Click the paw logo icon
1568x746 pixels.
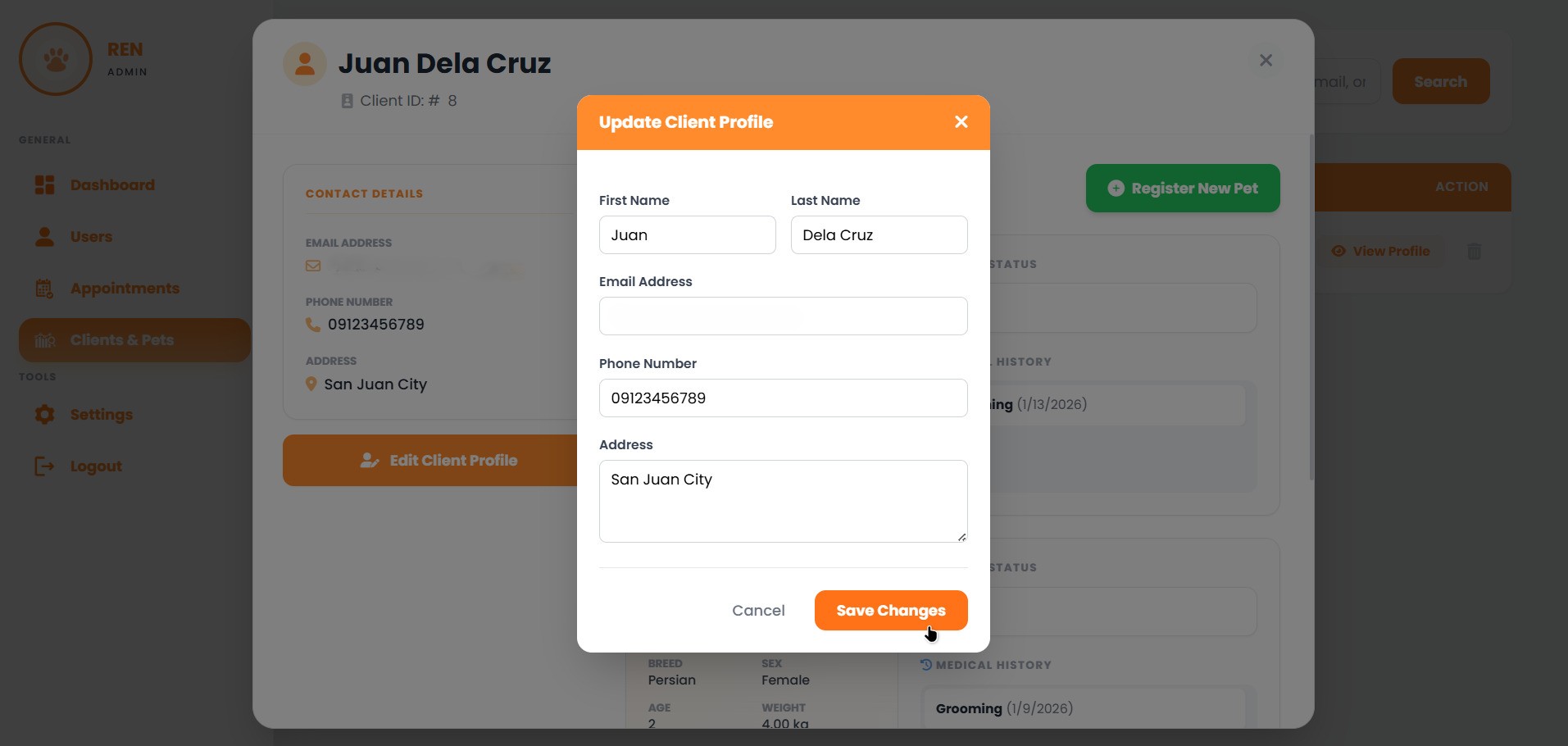(x=56, y=59)
